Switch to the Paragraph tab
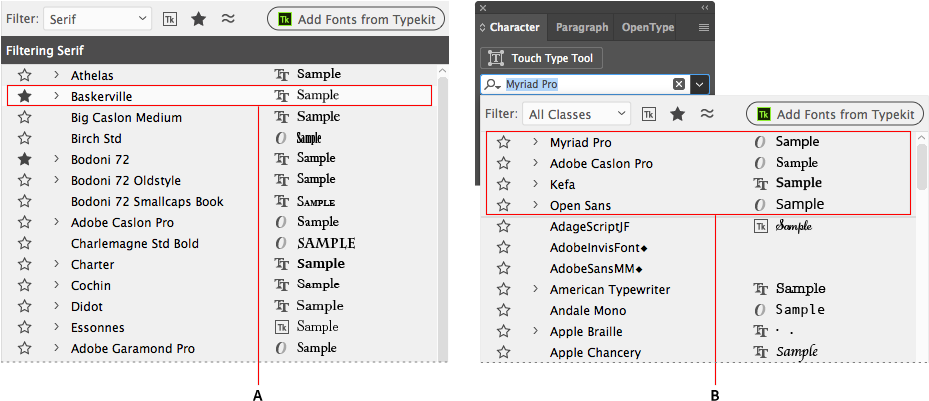 click(x=582, y=27)
